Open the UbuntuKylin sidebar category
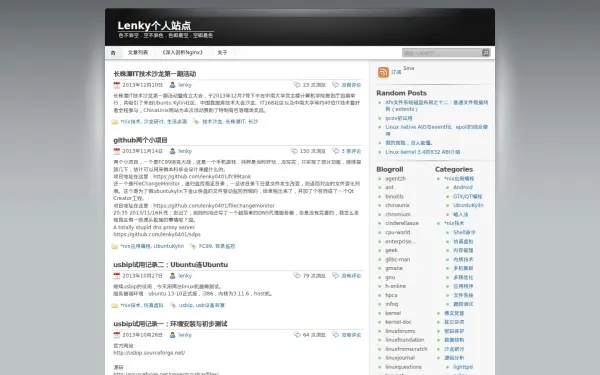The height and width of the screenshot is (375, 600). [x=468, y=205]
